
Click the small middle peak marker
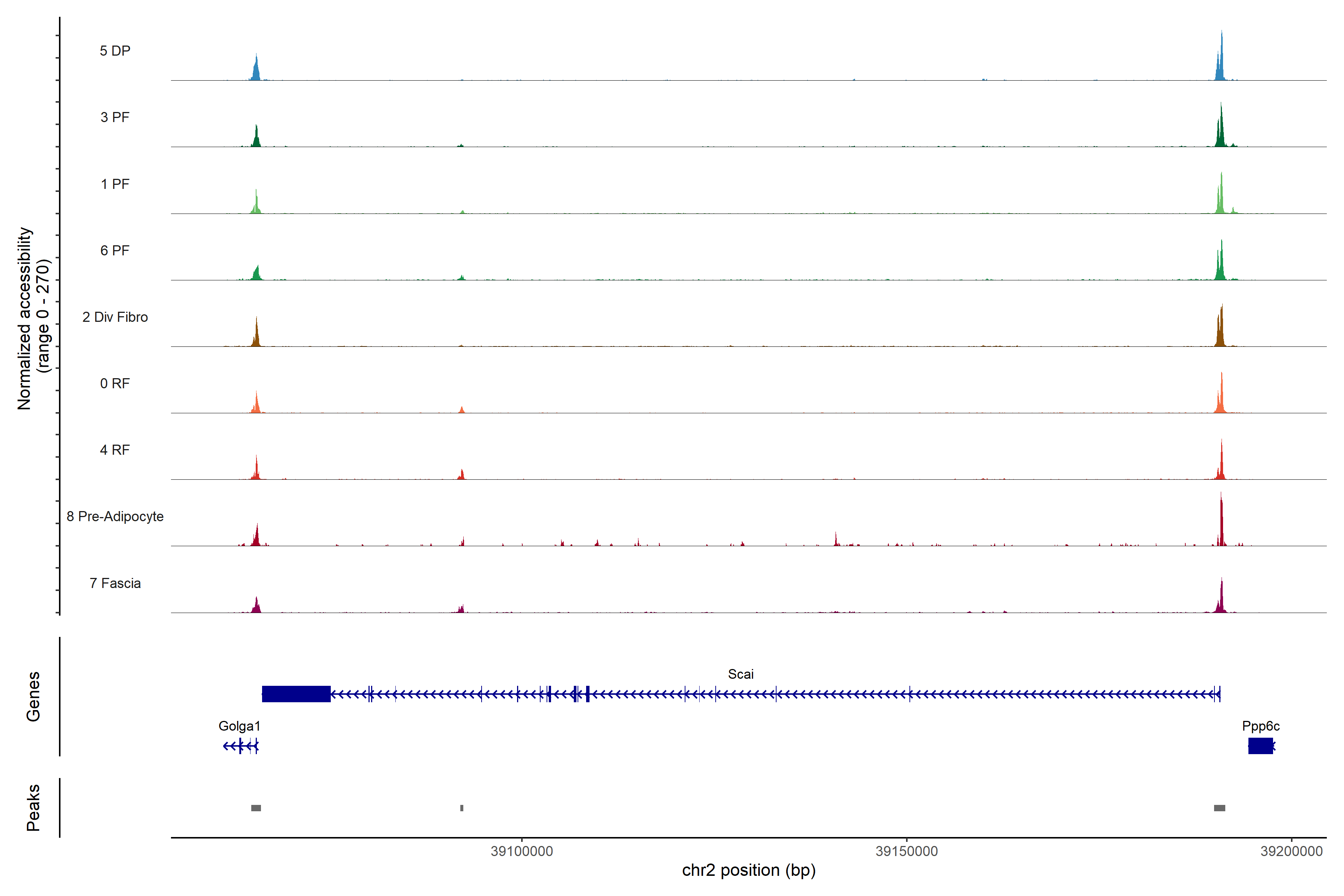click(462, 808)
